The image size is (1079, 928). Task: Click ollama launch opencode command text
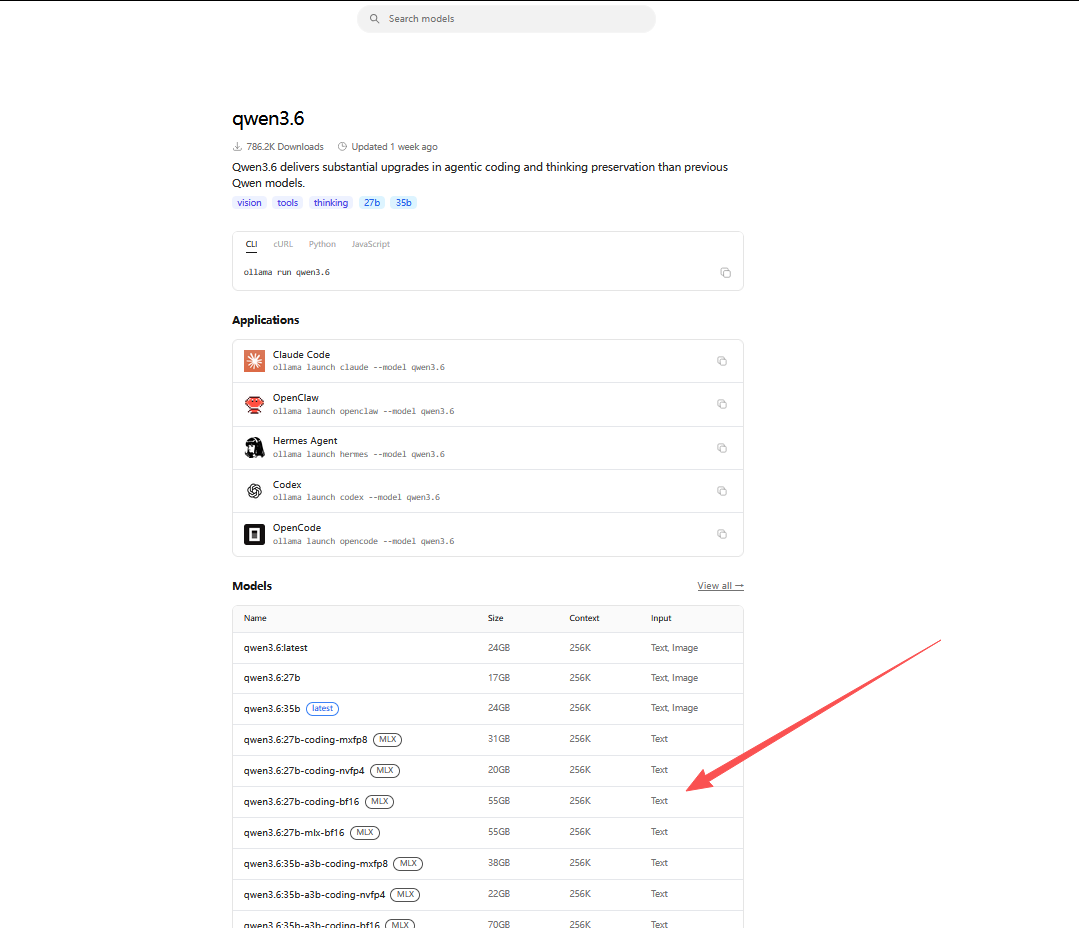coord(363,541)
